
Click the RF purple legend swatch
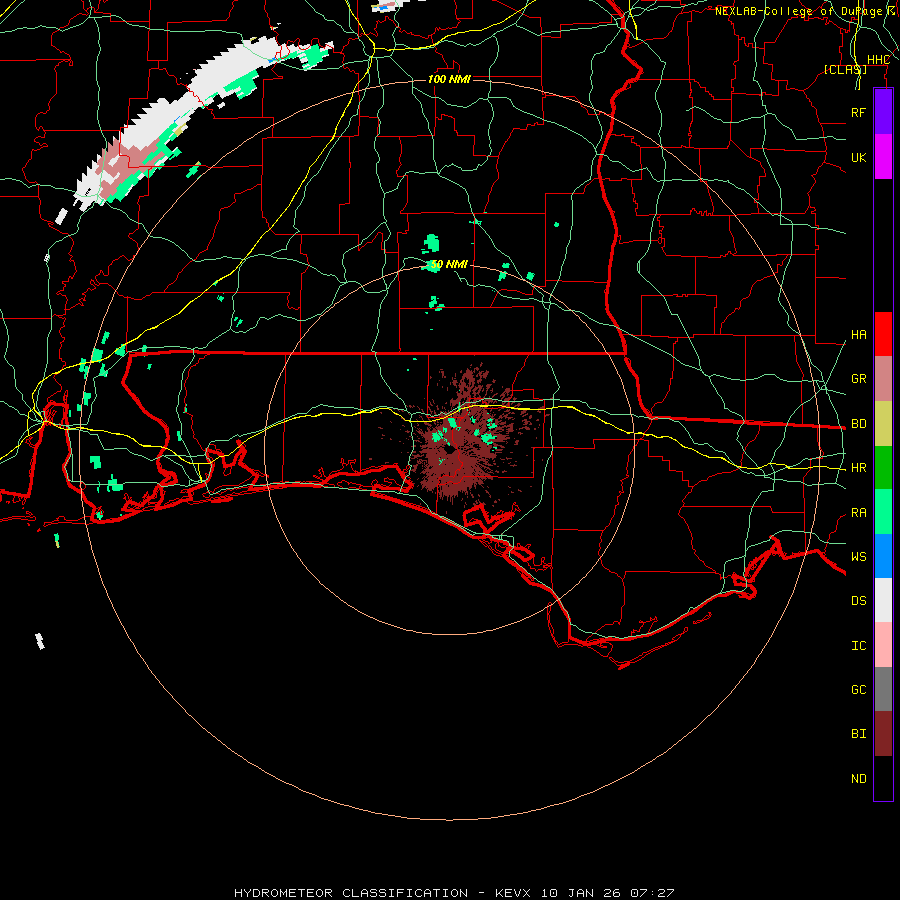coord(883,112)
